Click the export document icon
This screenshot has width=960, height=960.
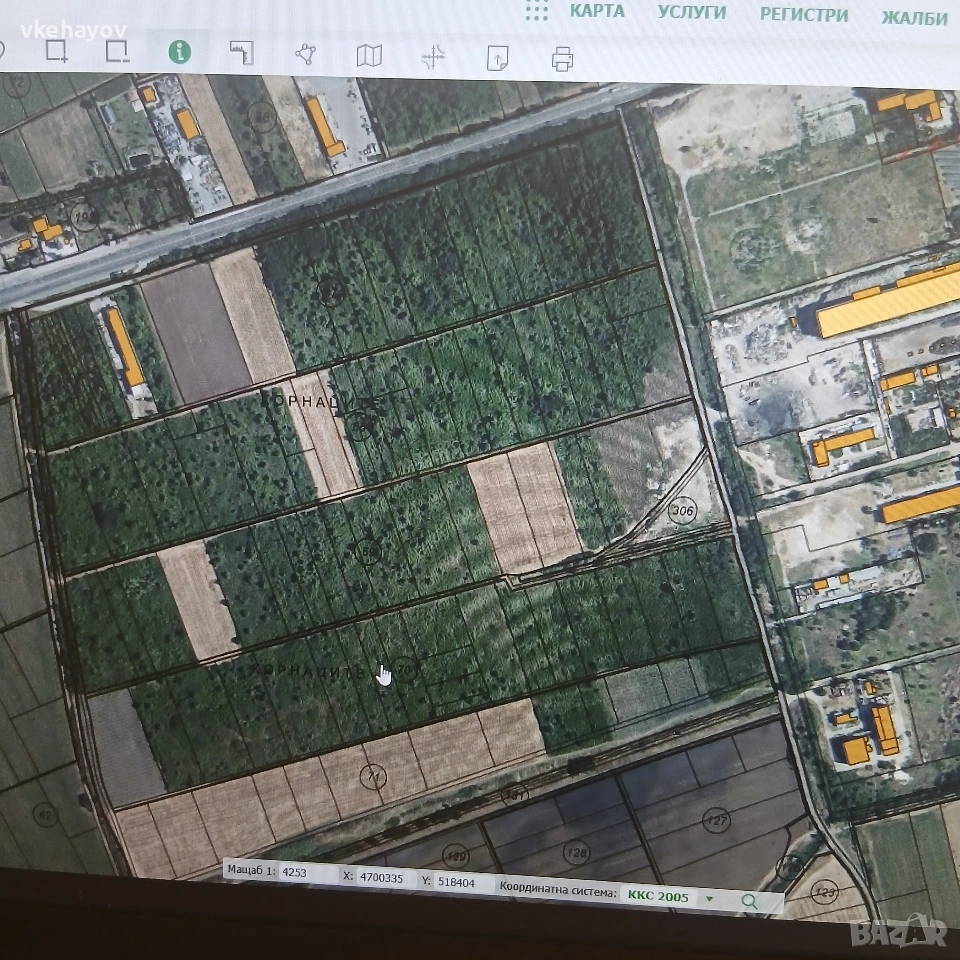[x=497, y=58]
